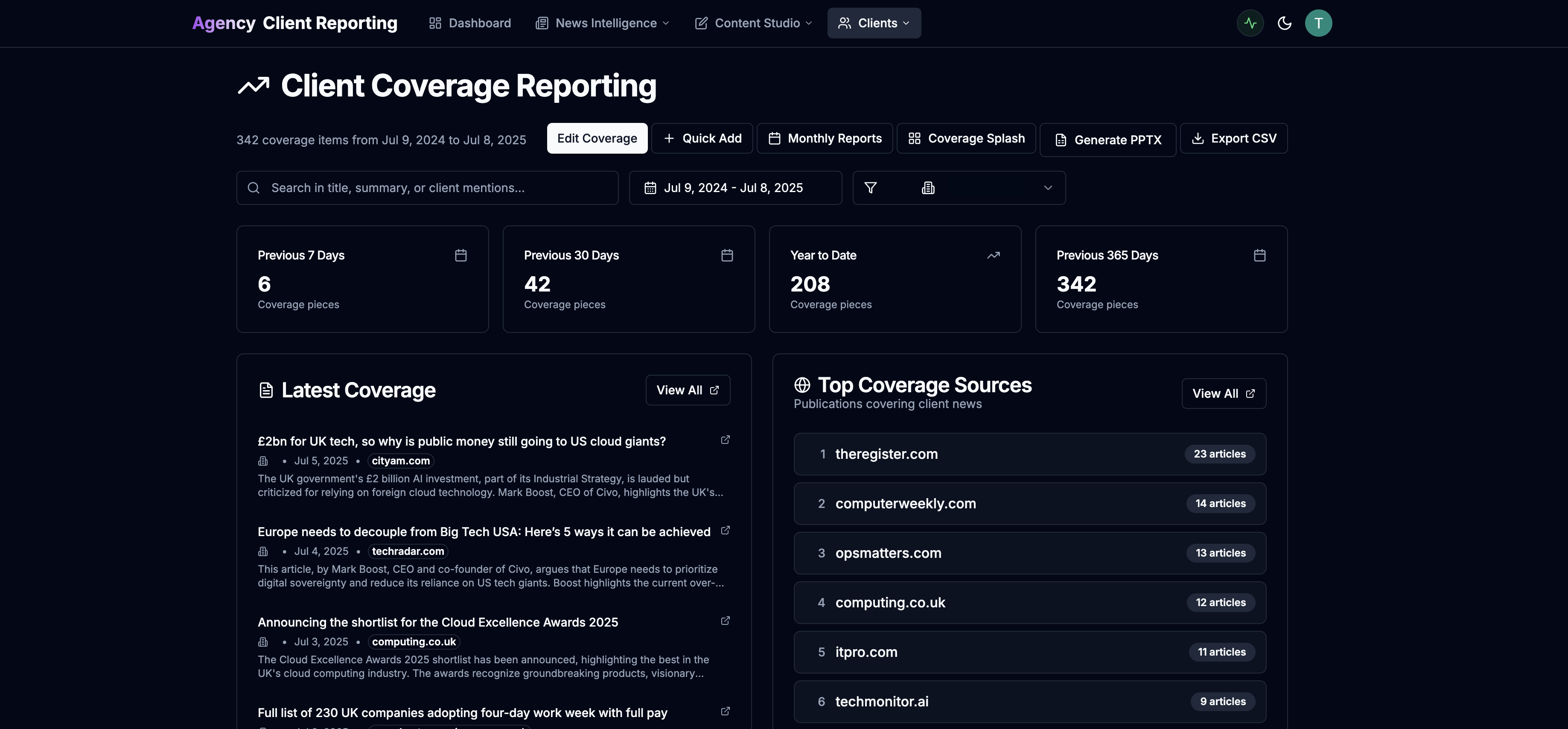This screenshot has width=1568, height=729.
Task: Toggle the Edit Coverage mode
Action: (597, 138)
